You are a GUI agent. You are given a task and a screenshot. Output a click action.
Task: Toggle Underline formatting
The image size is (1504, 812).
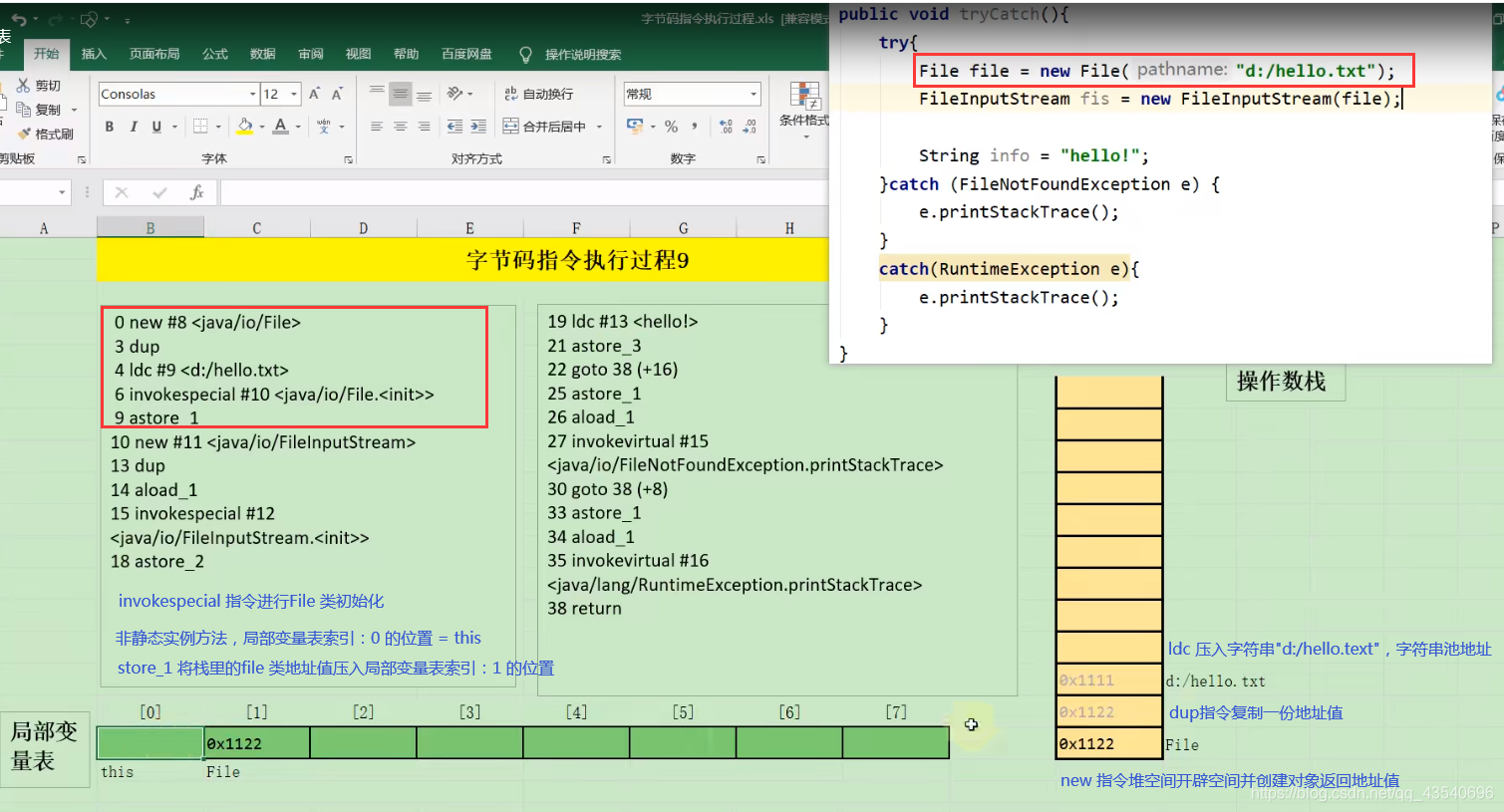tap(156, 127)
